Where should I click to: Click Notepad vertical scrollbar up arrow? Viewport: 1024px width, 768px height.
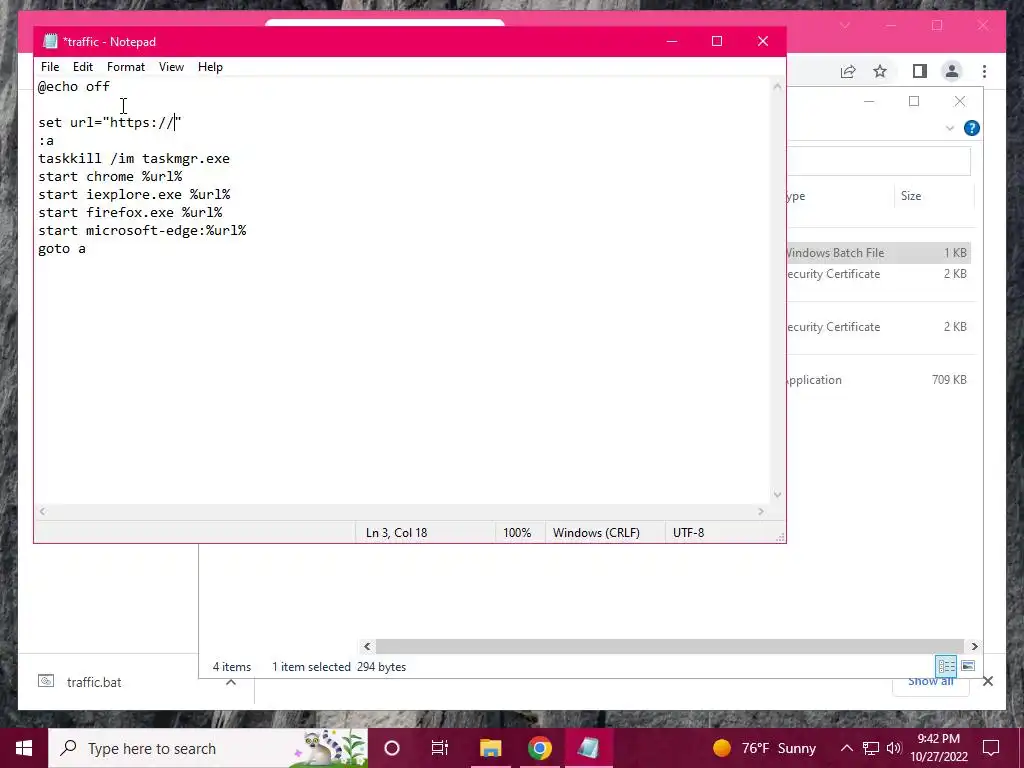pos(777,86)
